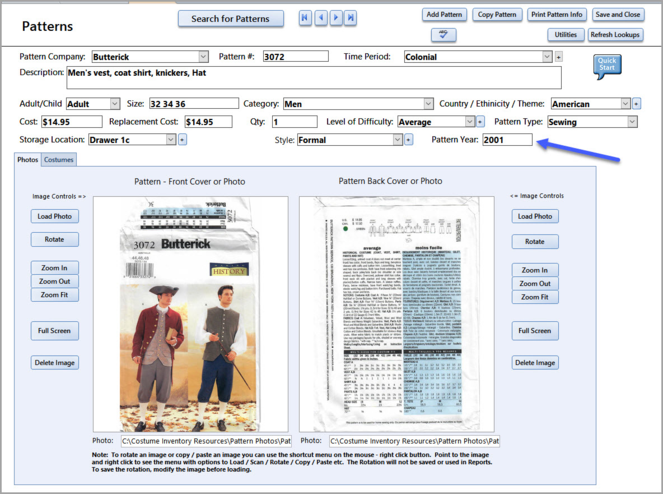Open Utilities button
Screen dimensions: 663x494
click(566, 35)
